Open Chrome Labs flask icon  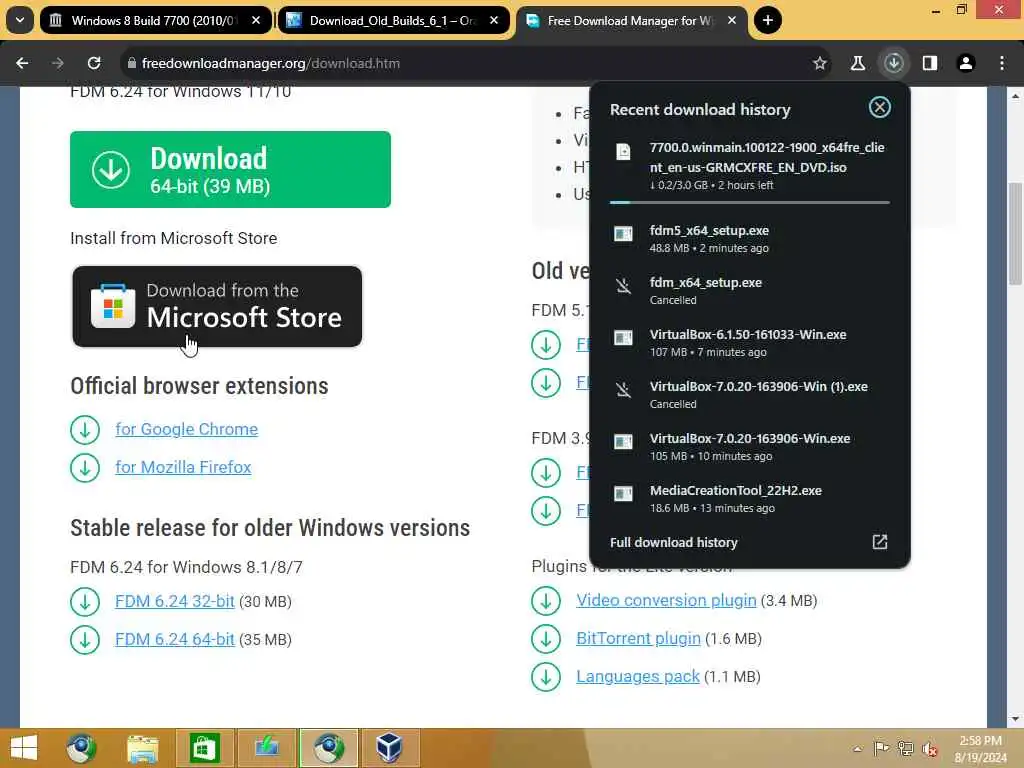coord(857,63)
